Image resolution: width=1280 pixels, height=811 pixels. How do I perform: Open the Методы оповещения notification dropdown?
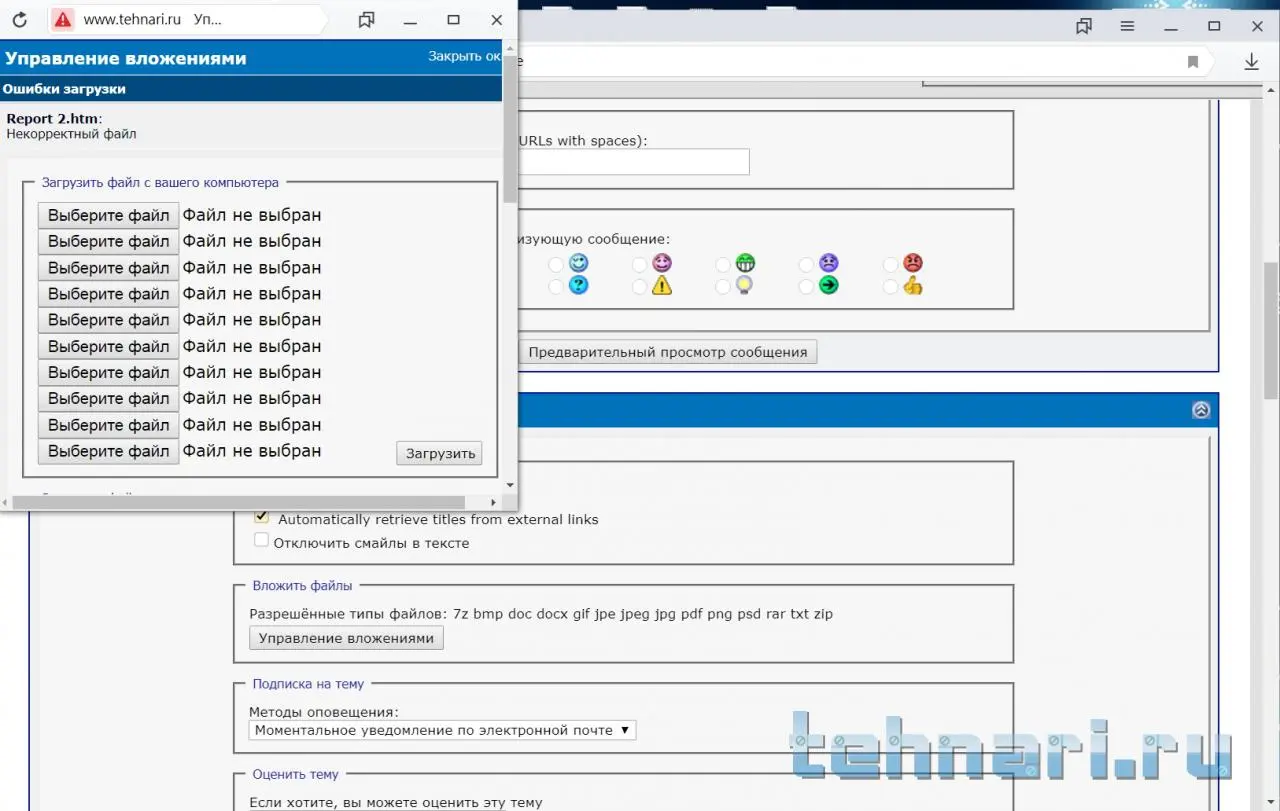(442, 730)
